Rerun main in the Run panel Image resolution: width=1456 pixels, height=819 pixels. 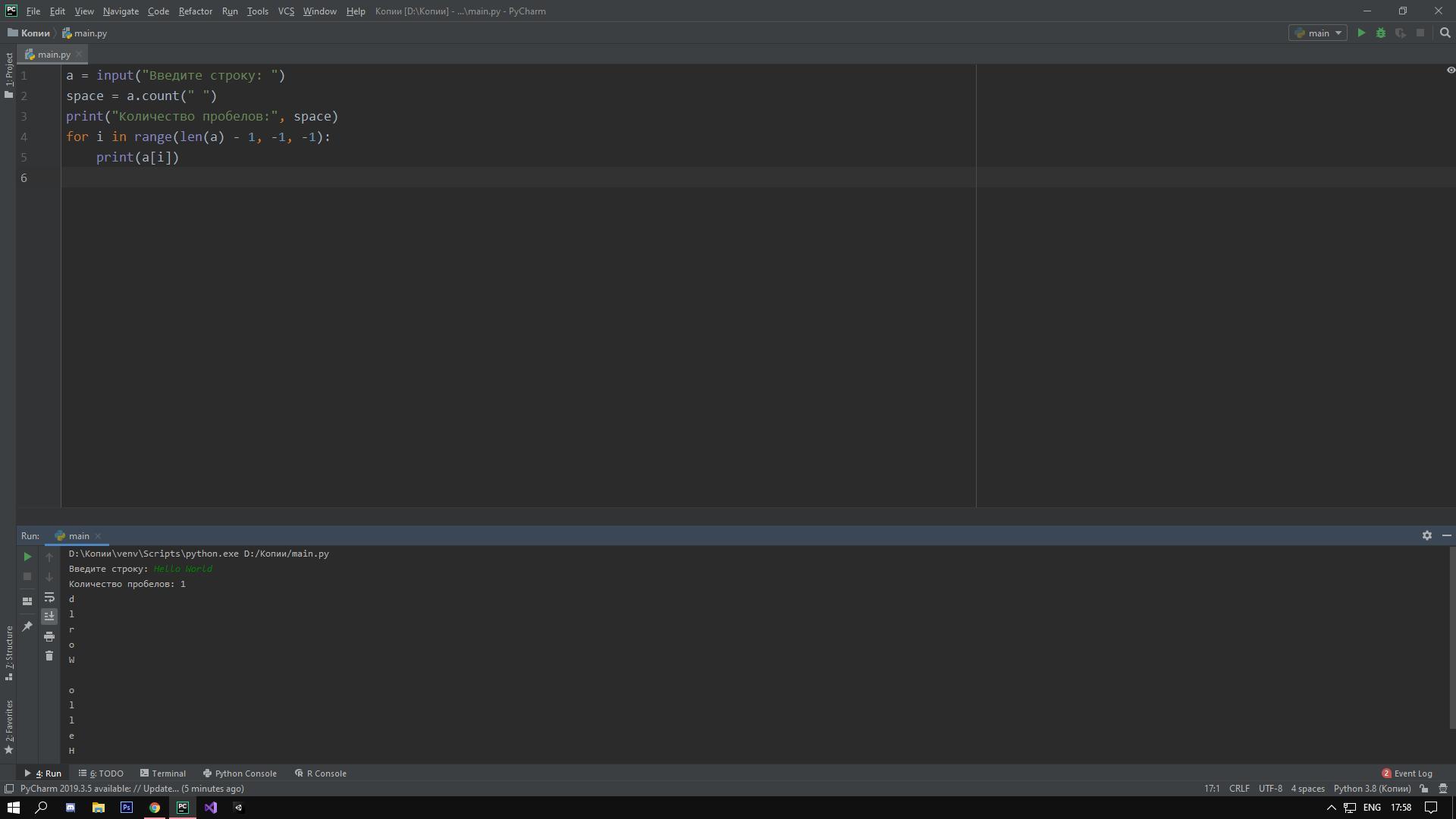click(x=27, y=557)
